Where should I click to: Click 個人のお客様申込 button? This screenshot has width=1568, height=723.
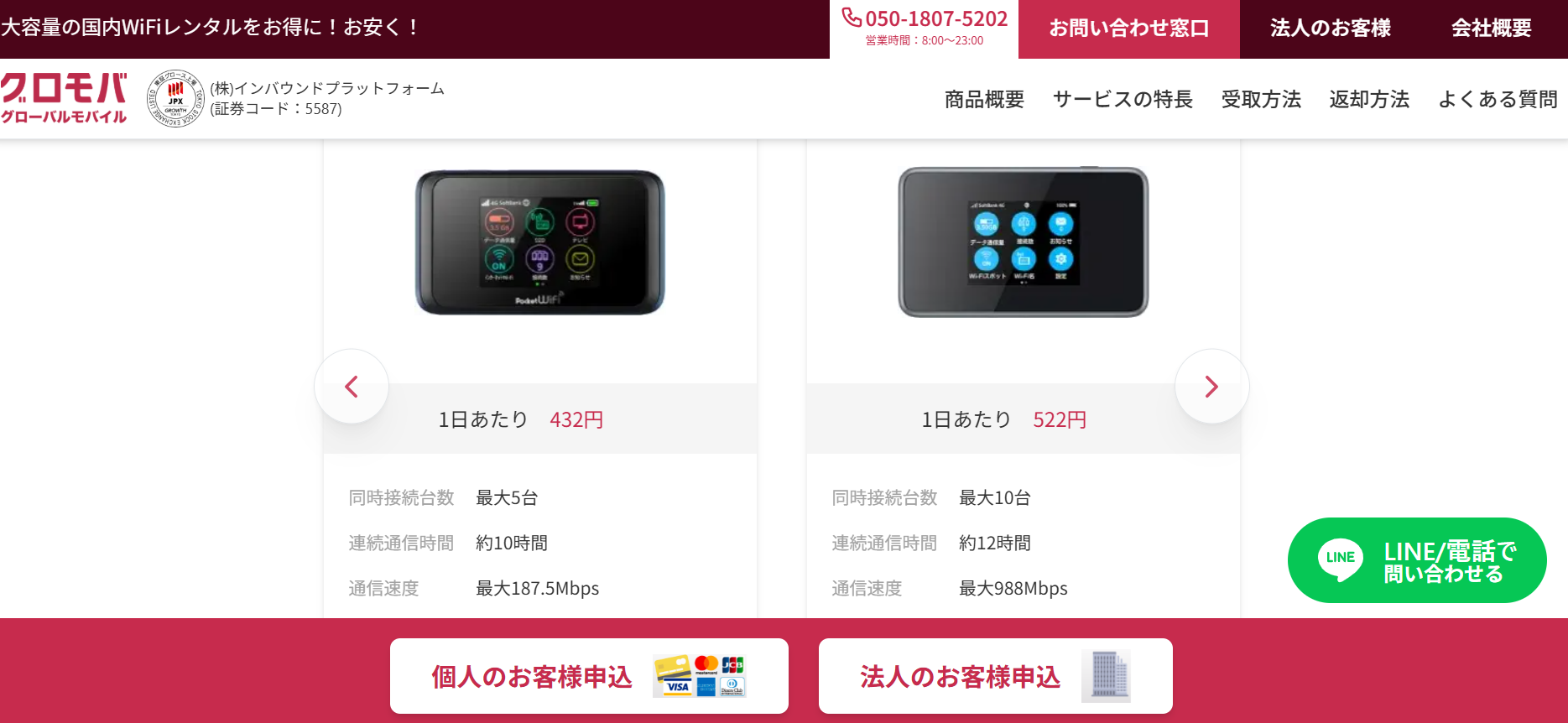(589, 676)
